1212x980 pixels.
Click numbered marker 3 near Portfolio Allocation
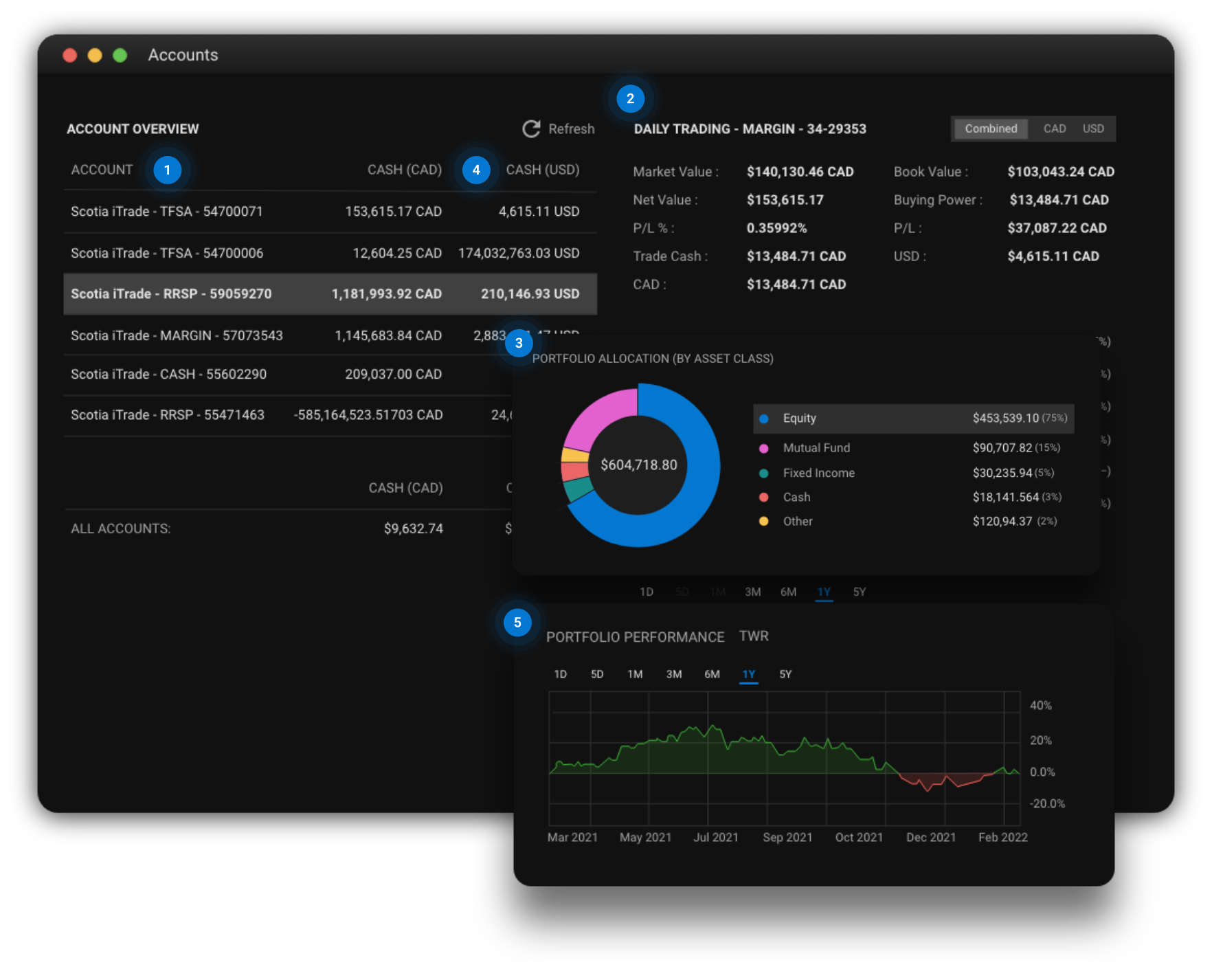pyautogui.click(x=519, y=343)
